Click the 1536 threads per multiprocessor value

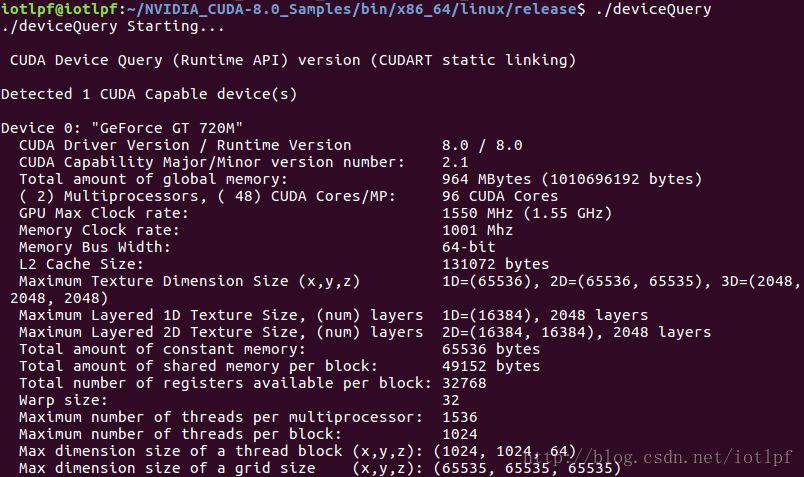(x=459, y=417)
